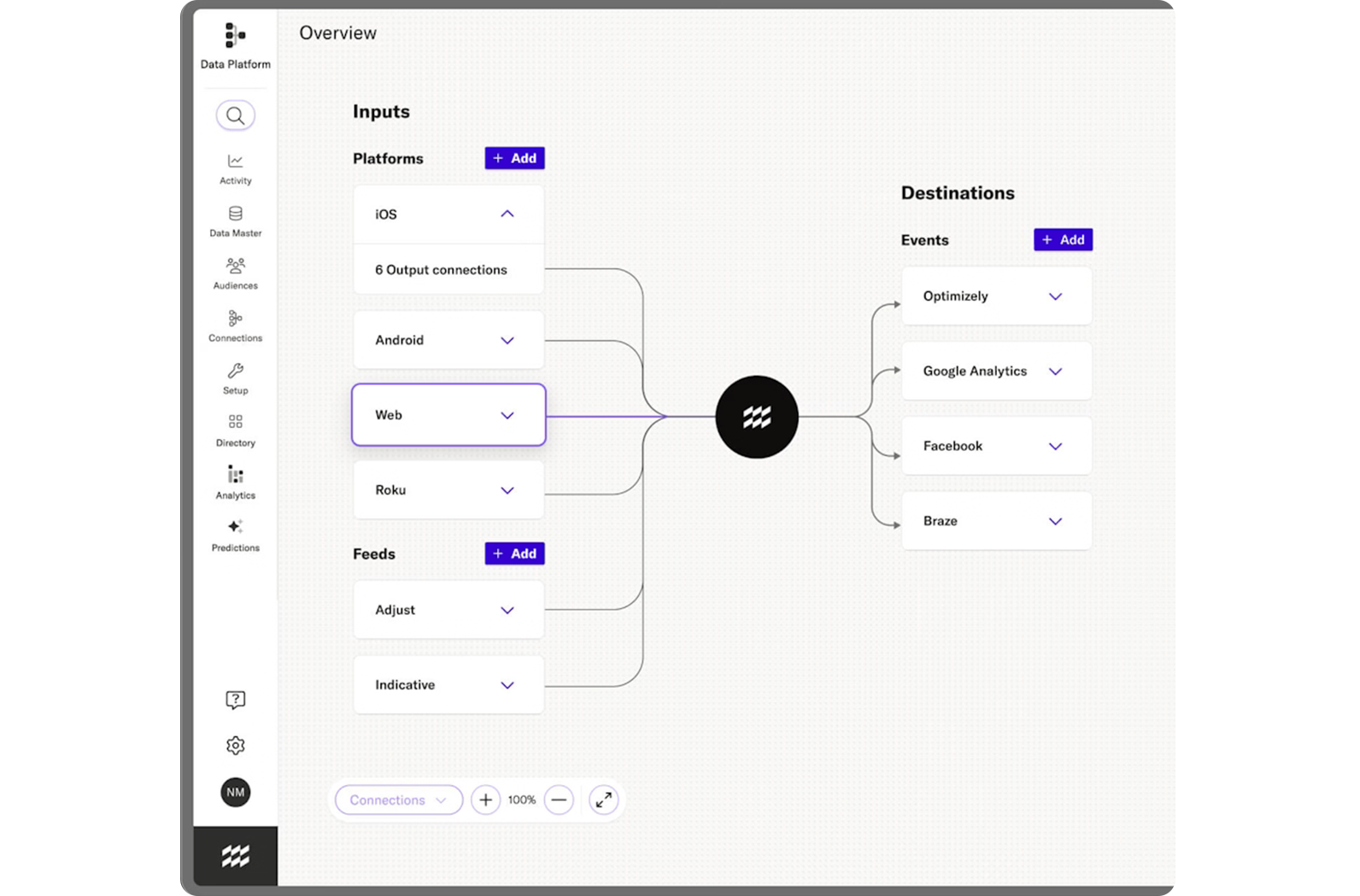Screen dimensions: 1360x896
Task: Select the Setup wrench icon
Action: pyautogui.click(x=235, y=371)
